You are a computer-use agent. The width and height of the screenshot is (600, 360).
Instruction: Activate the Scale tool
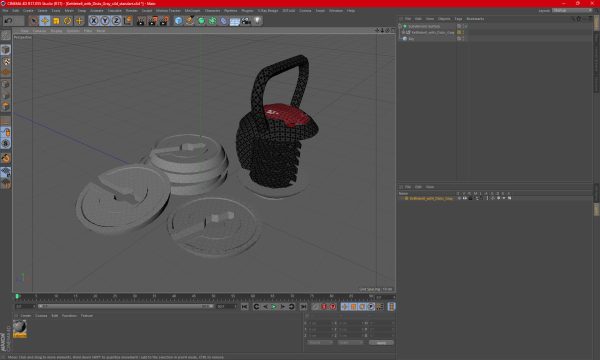(x=56, y=21)
